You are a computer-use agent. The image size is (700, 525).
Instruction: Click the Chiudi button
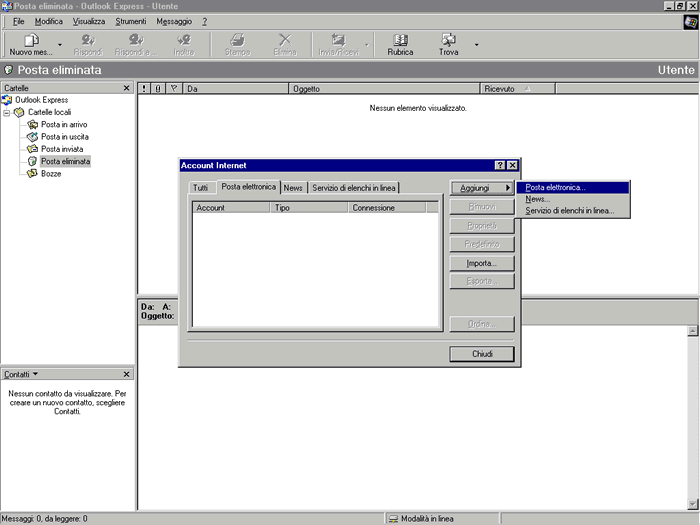(482, 354)
